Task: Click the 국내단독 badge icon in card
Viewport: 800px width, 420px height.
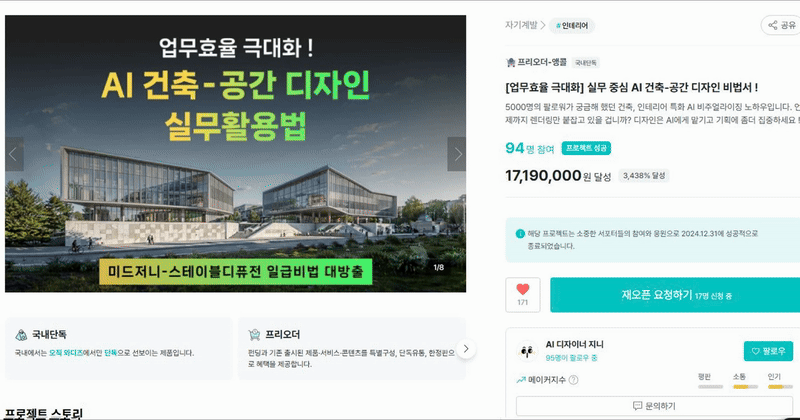Action: [x=21, y=335]
